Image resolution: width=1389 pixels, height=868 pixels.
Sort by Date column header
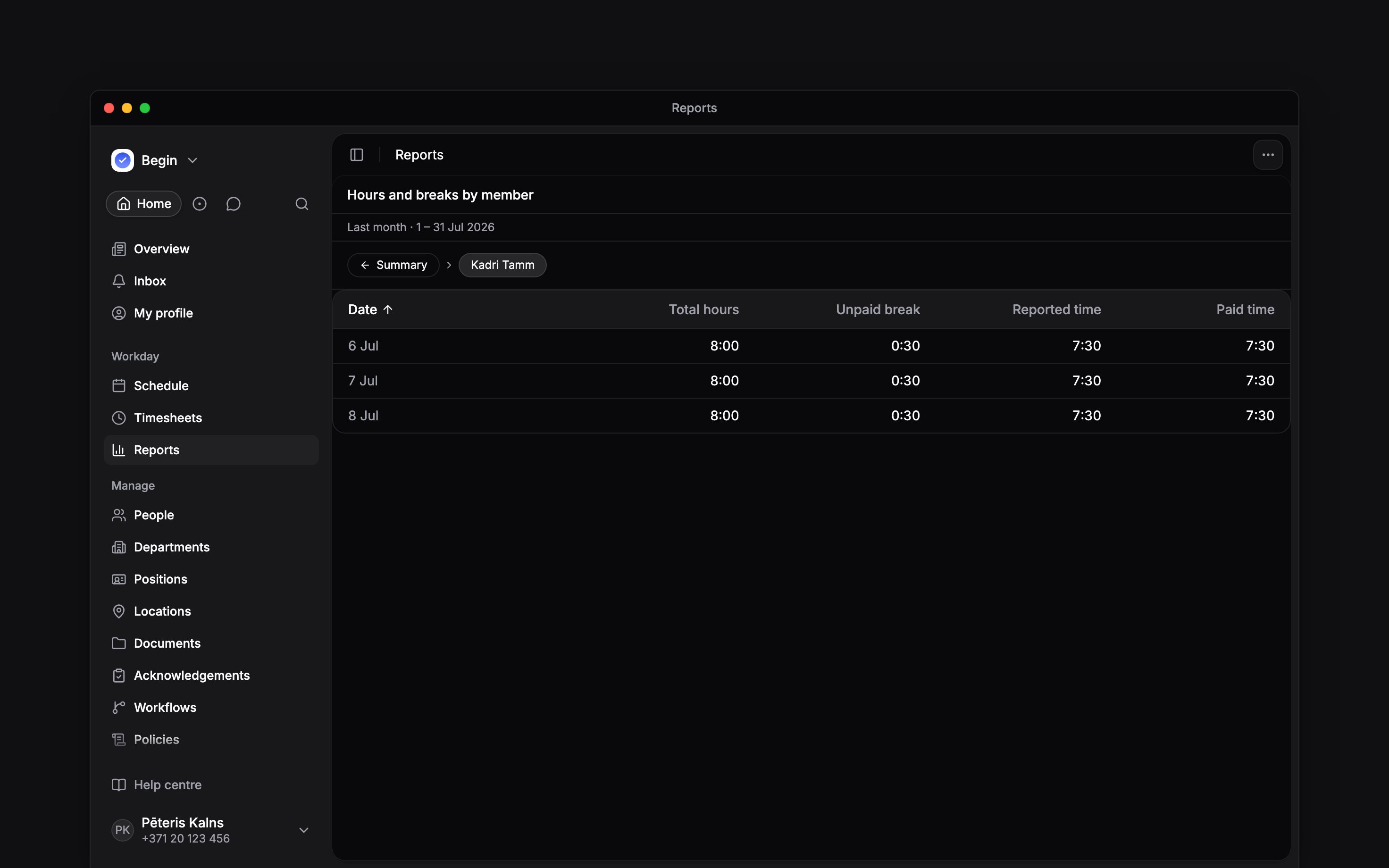370,309
